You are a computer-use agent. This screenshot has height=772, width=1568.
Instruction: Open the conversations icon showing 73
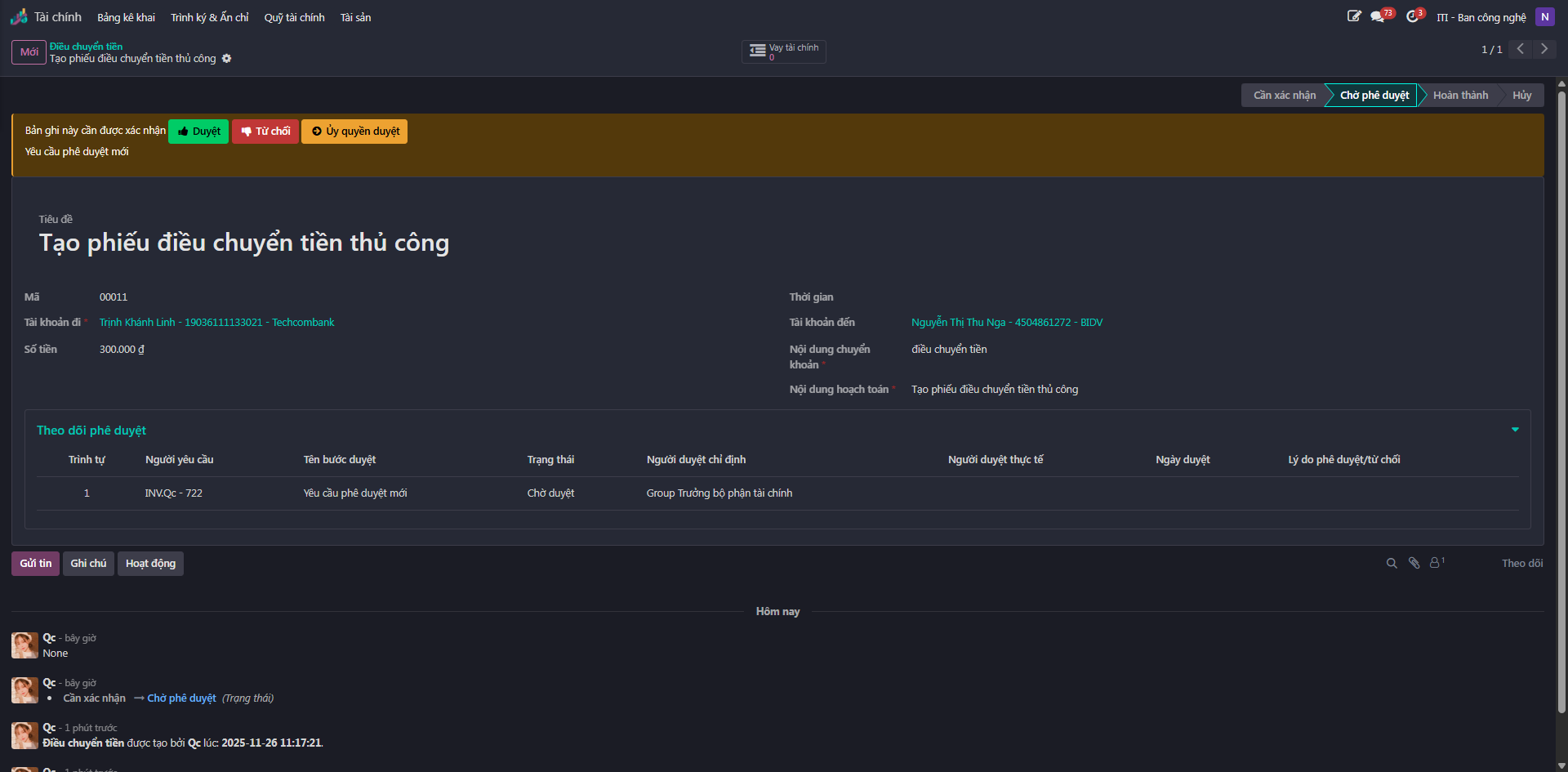coord(1382,16)
